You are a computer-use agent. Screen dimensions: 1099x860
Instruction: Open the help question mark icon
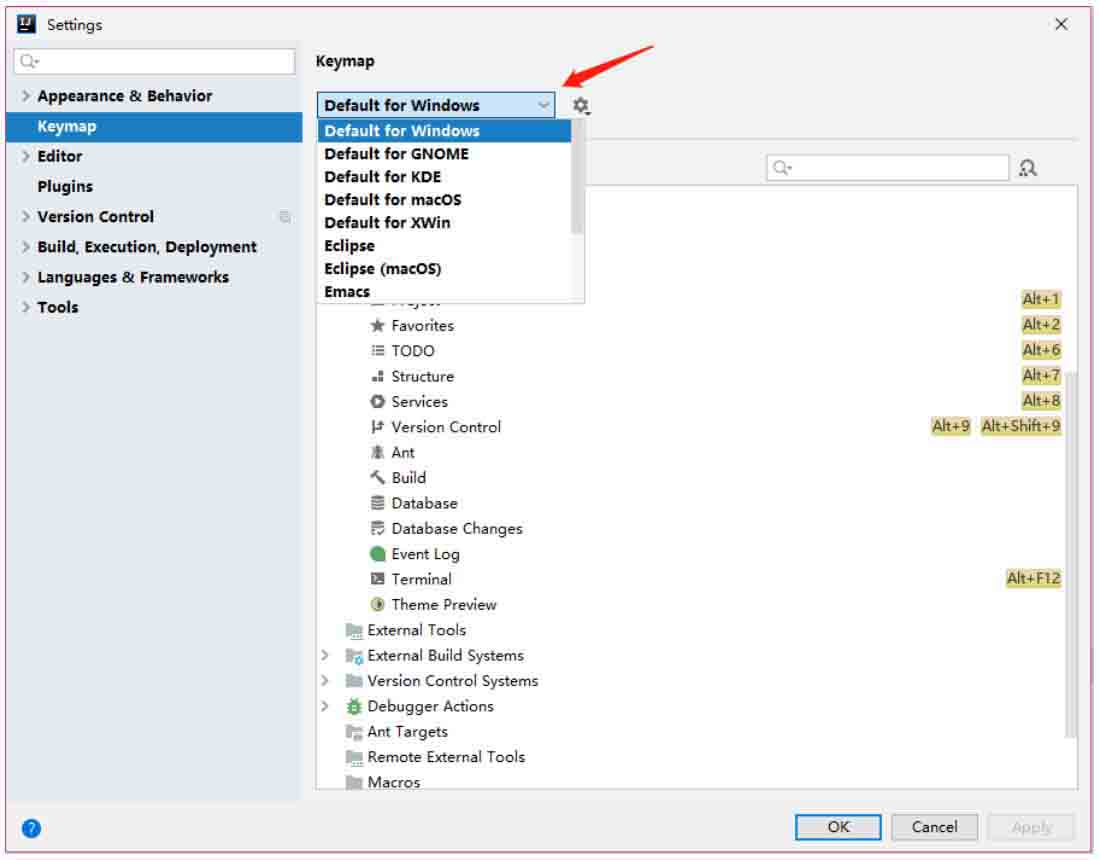click(31, 828)
